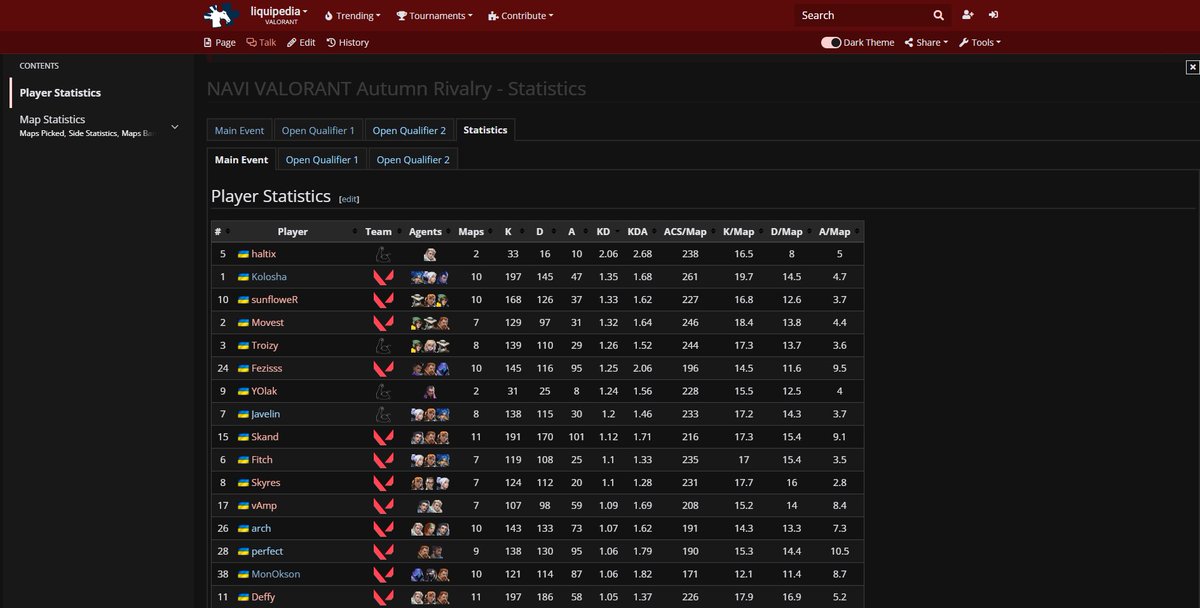Toggle the Dark Theme switch

pyautogui.click(x=830, y=43)
